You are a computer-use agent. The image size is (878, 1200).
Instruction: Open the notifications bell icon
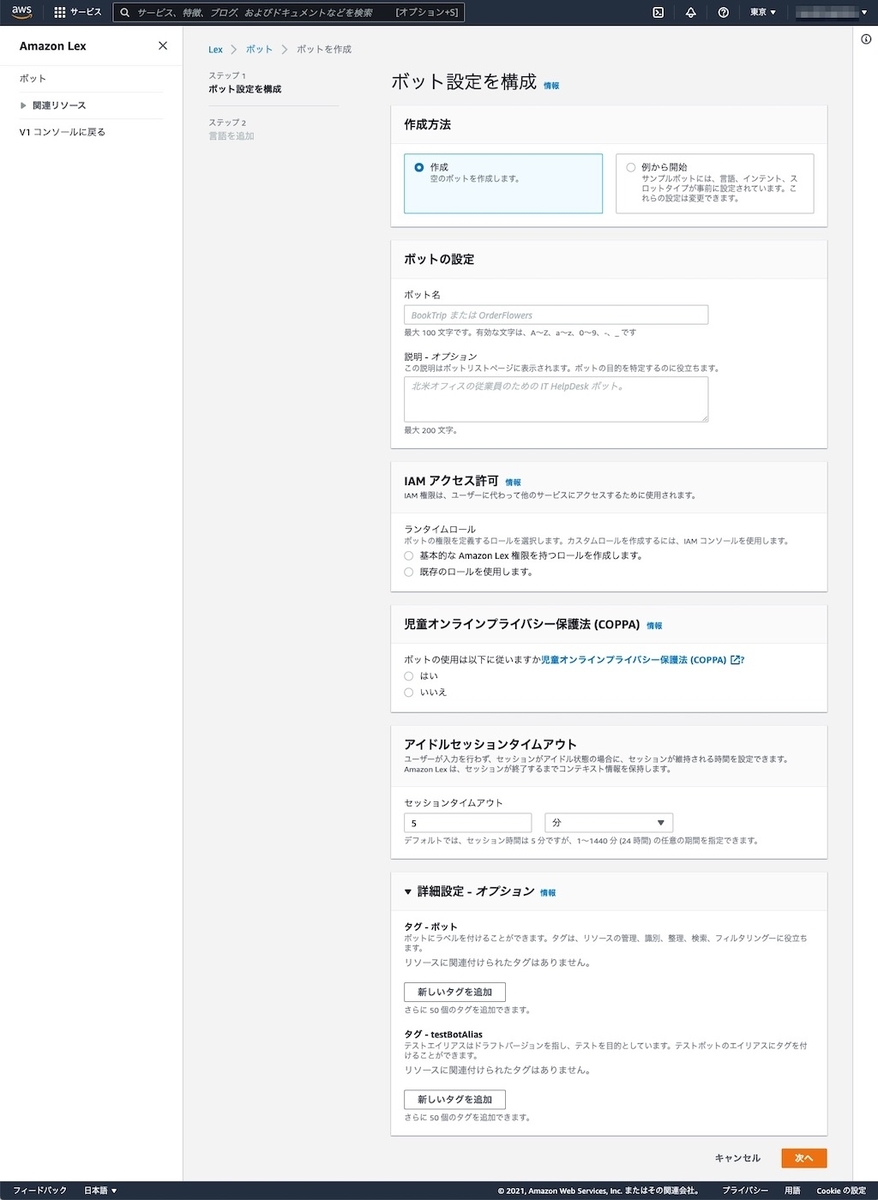691,12
